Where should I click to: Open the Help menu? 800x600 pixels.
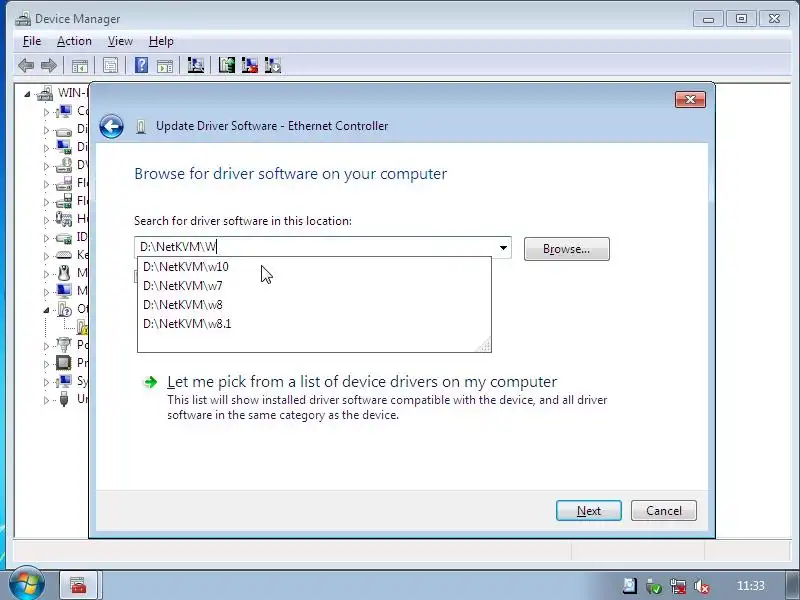coord(161,41)
